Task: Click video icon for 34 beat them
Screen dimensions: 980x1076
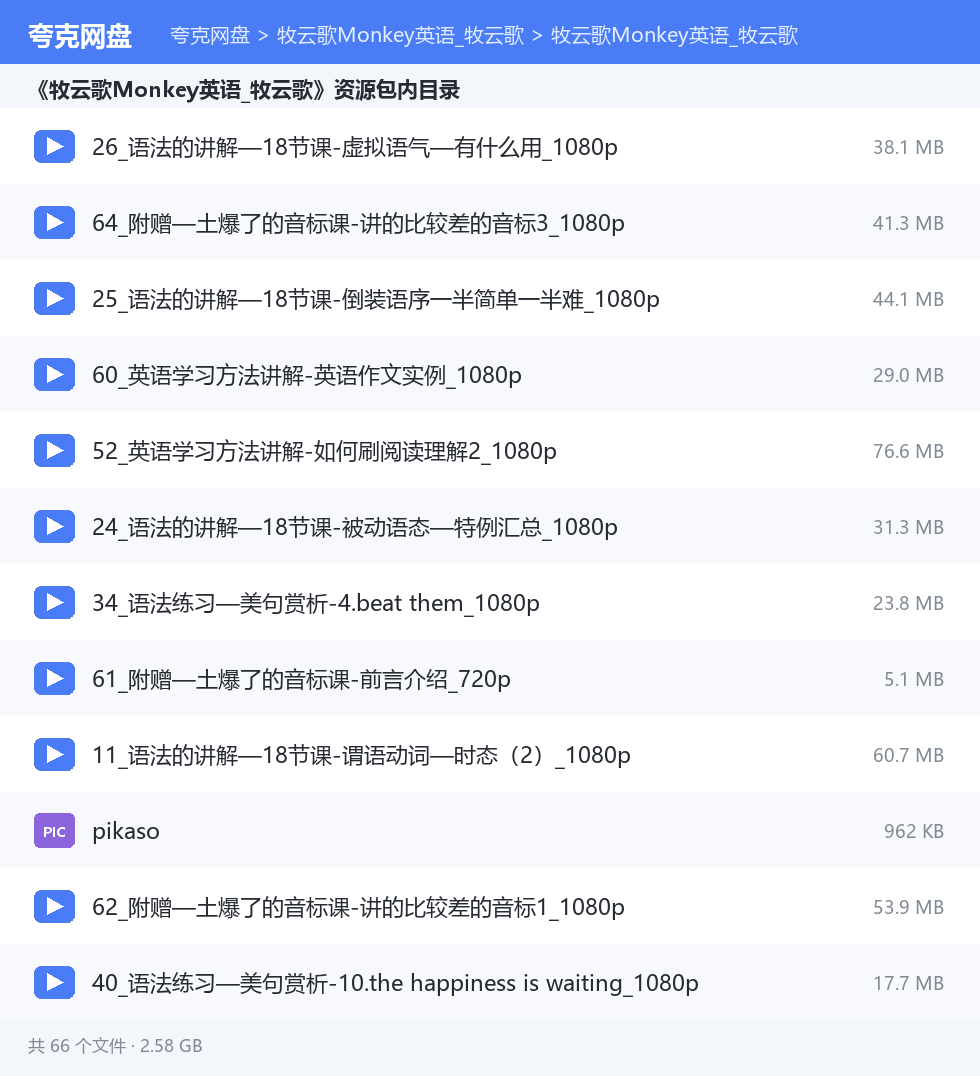Action: tap(54, 603)
